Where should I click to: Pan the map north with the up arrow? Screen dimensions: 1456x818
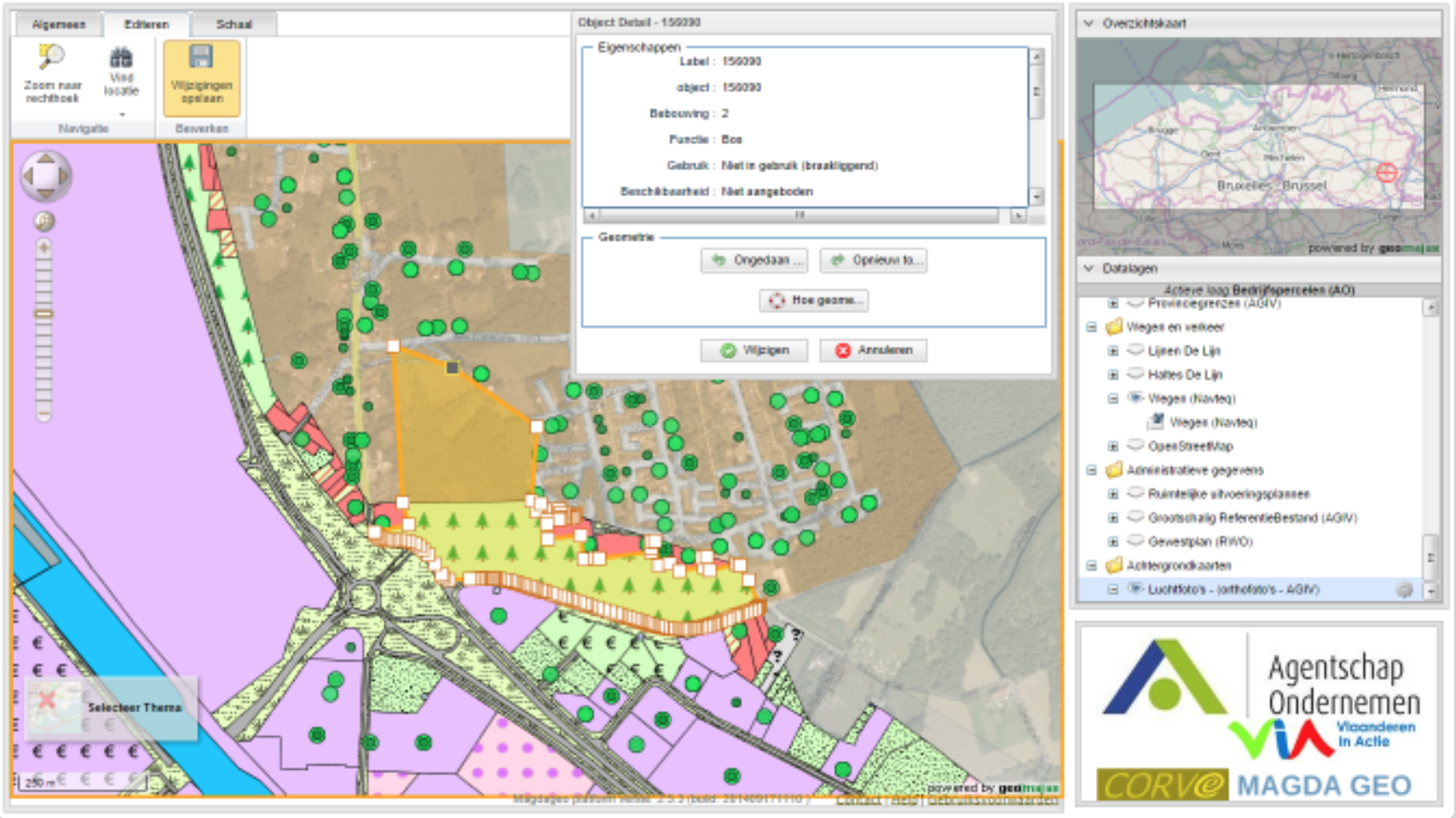point(46,160)
